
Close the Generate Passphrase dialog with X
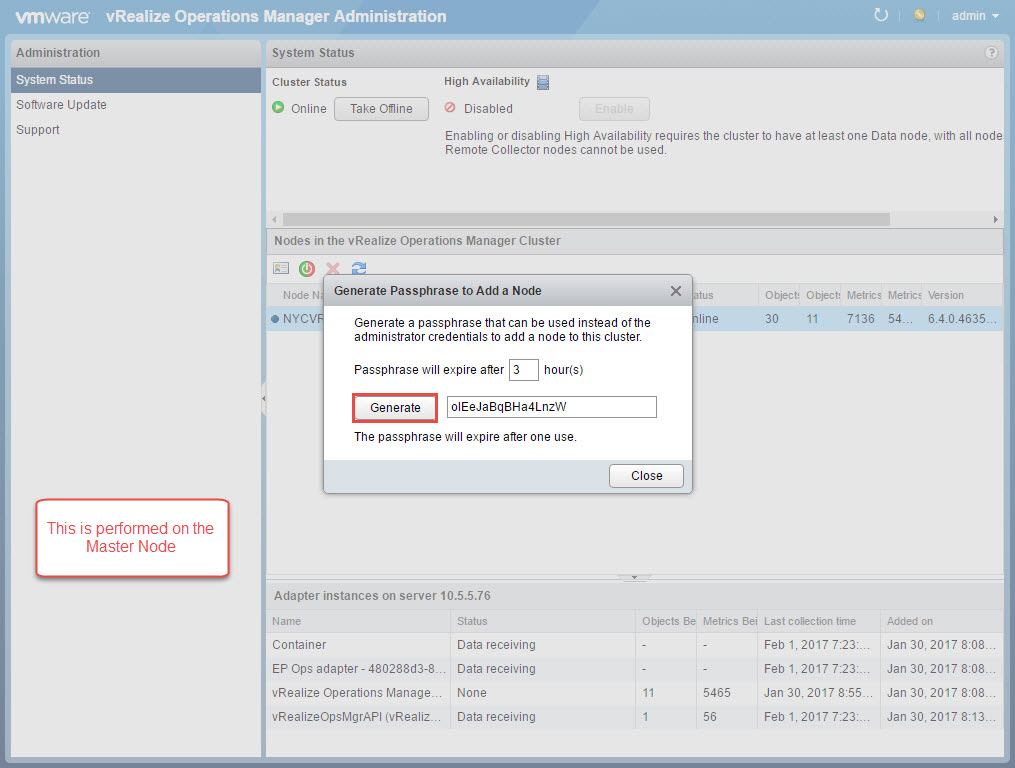(676, 291)
